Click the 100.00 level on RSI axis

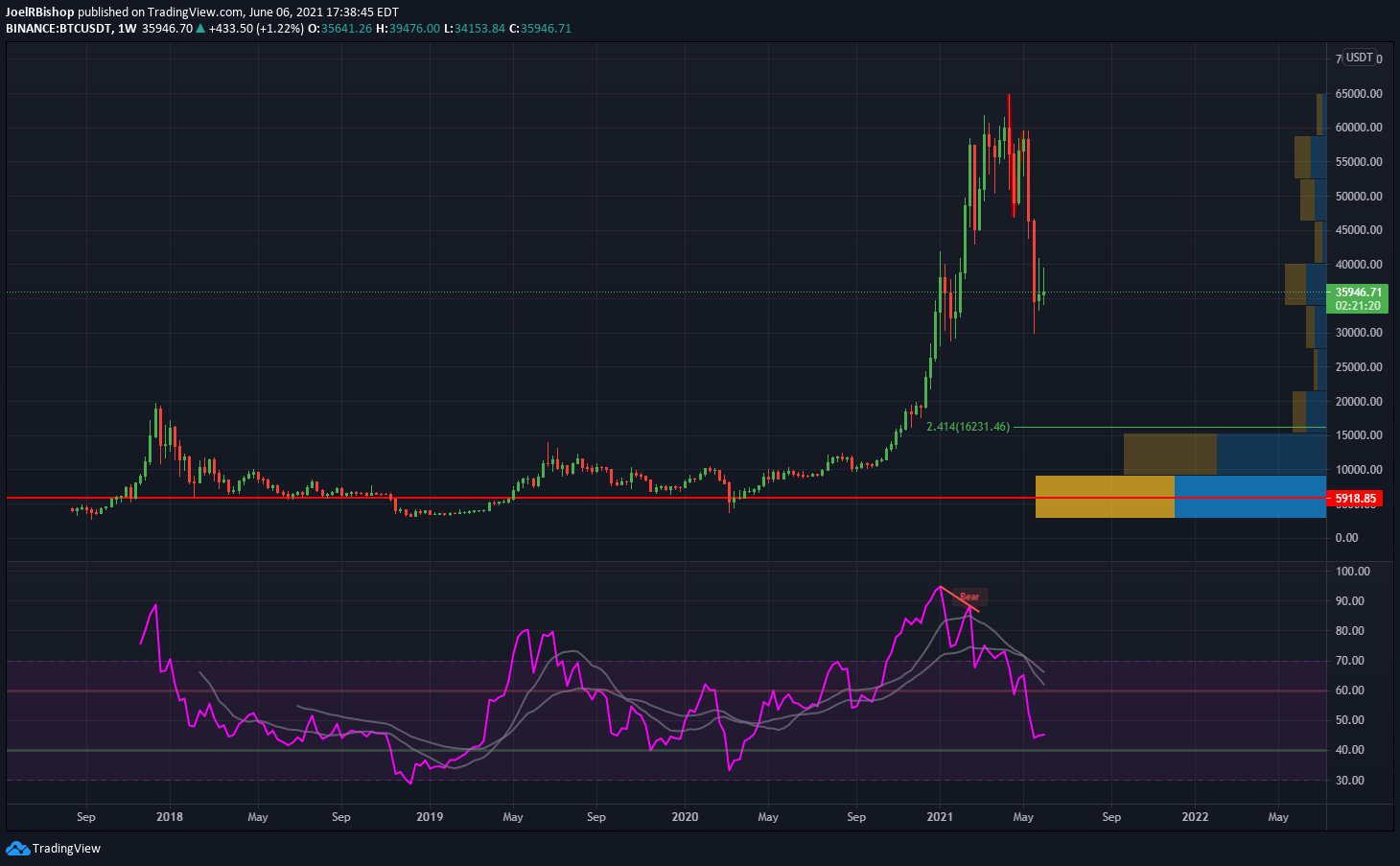[x=1353, y=572]
